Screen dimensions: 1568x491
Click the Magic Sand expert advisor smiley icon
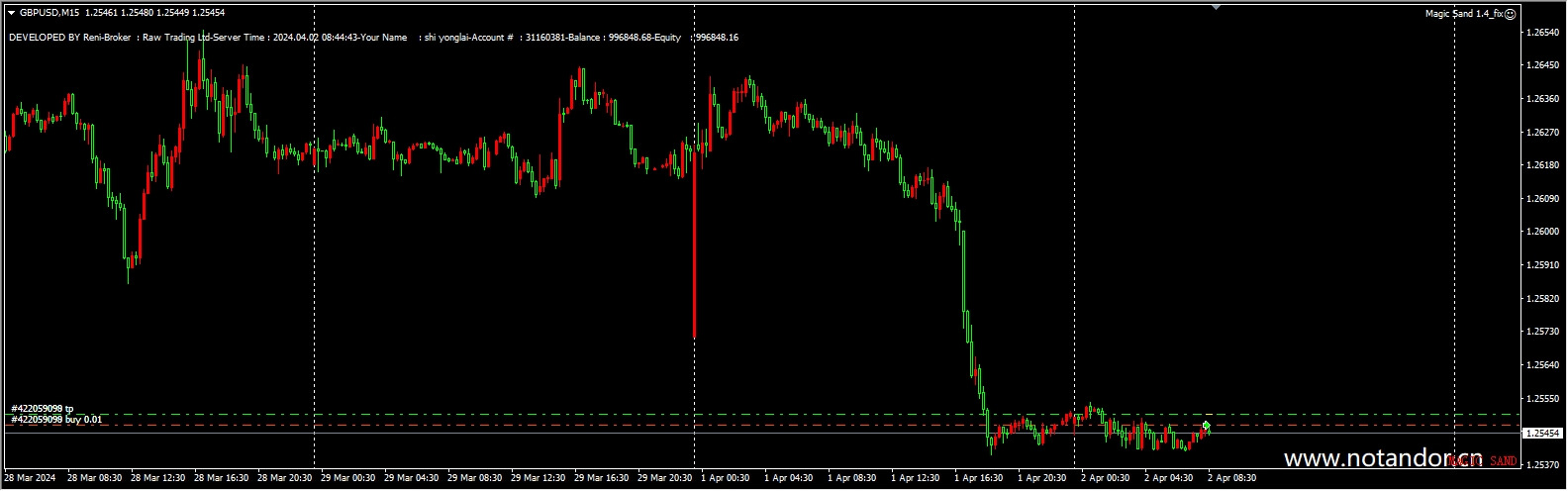(1510, 14)
